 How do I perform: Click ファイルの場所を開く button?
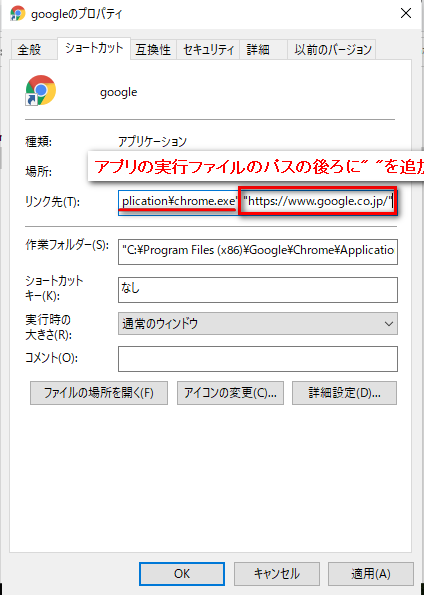coord(99,393)
